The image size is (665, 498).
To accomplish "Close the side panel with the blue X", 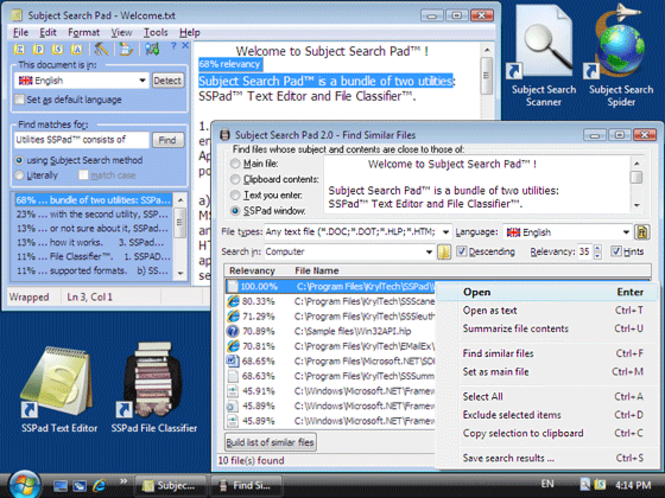I will 185,45.
